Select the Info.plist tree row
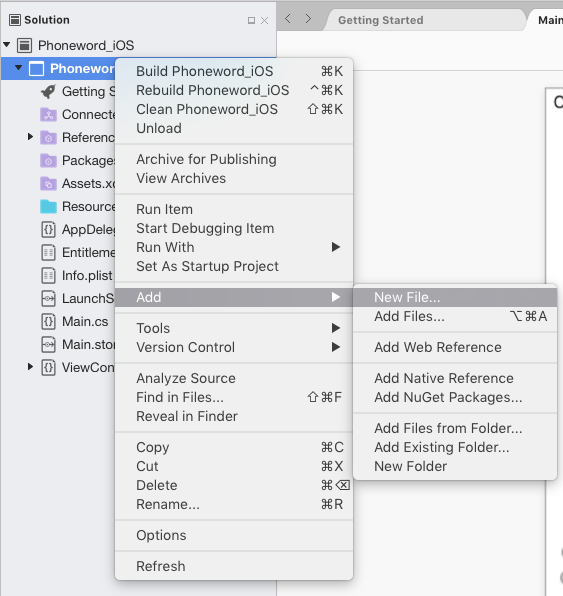563x596 pixels. coord(58,276)
